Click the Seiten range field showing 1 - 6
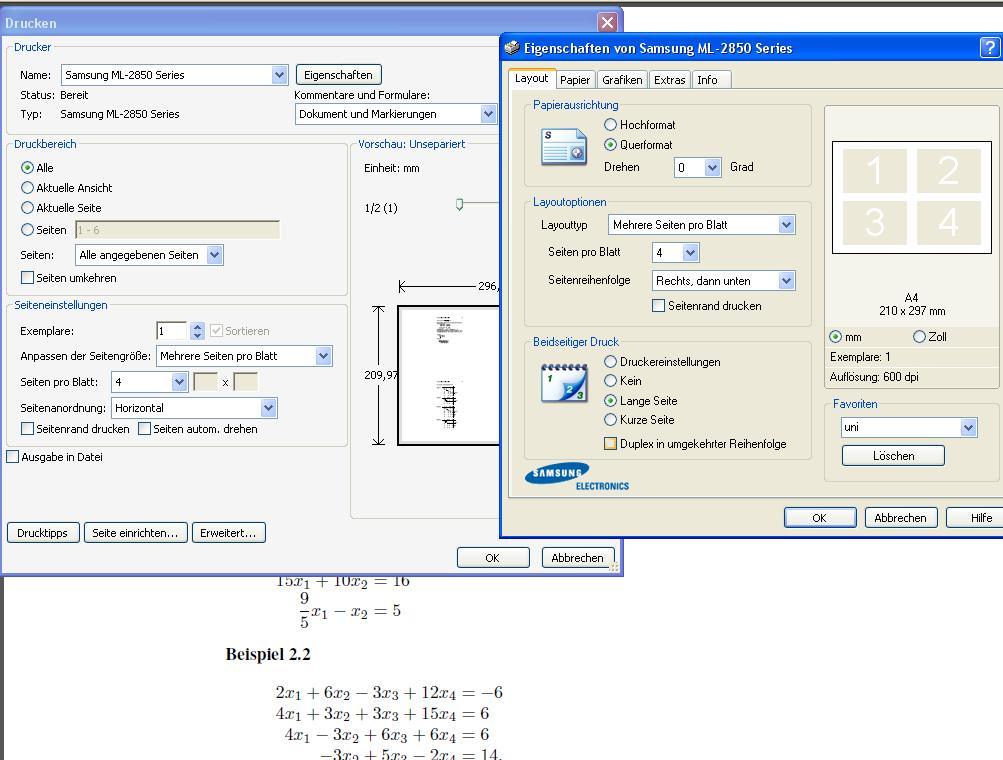 [177, 230]
